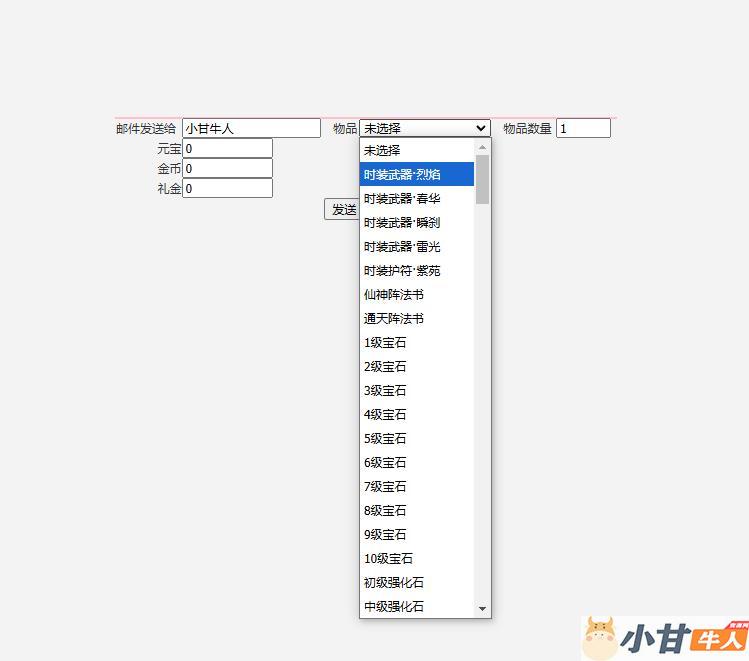Pick 时装武器·瞬刹 in the item list
749x661 pixels.
pos(416,222)
